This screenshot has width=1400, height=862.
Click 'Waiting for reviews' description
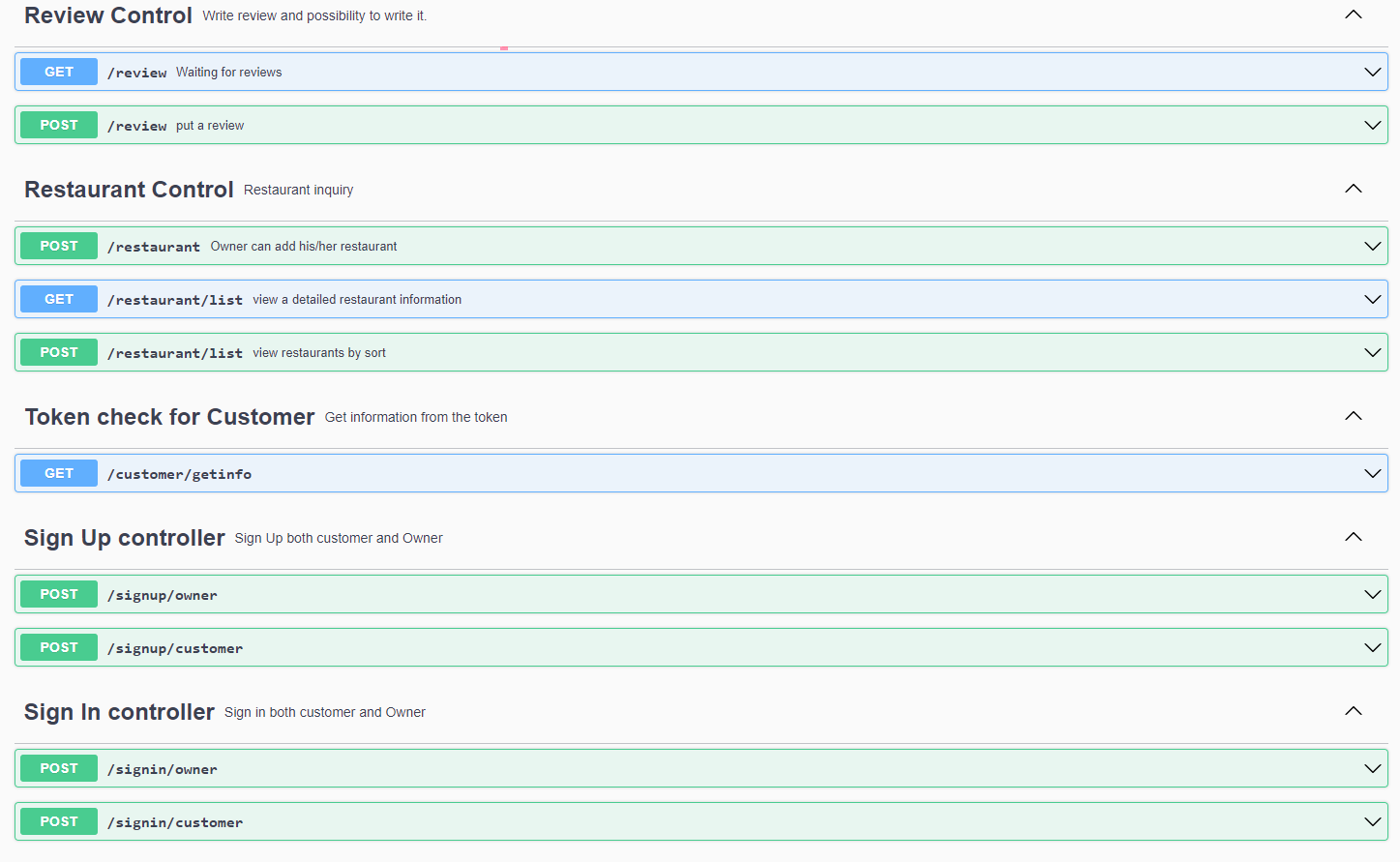coord(229,72)
